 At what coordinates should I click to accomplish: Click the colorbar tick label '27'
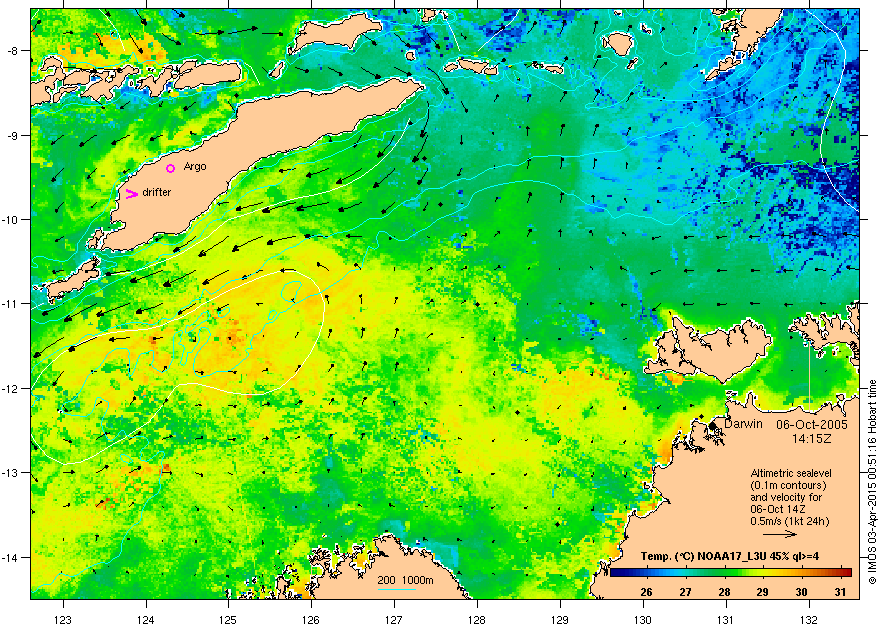pos(685,592)
